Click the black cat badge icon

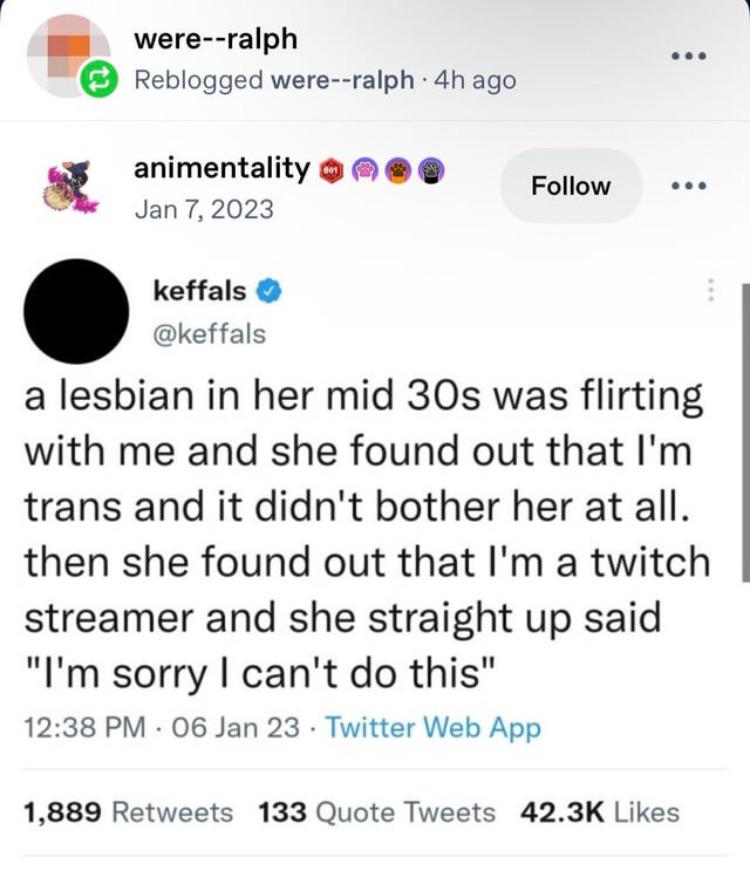(x=433, y=168)
